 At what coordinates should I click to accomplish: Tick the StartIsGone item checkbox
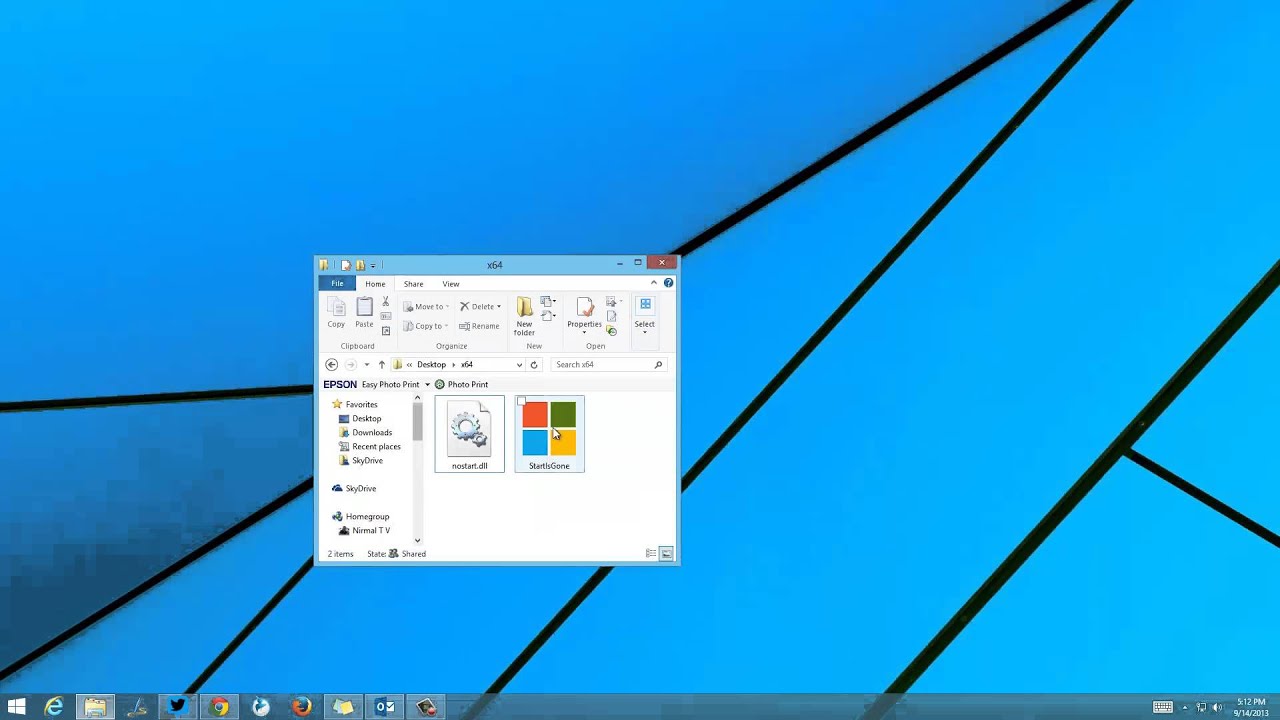(521, 401)
